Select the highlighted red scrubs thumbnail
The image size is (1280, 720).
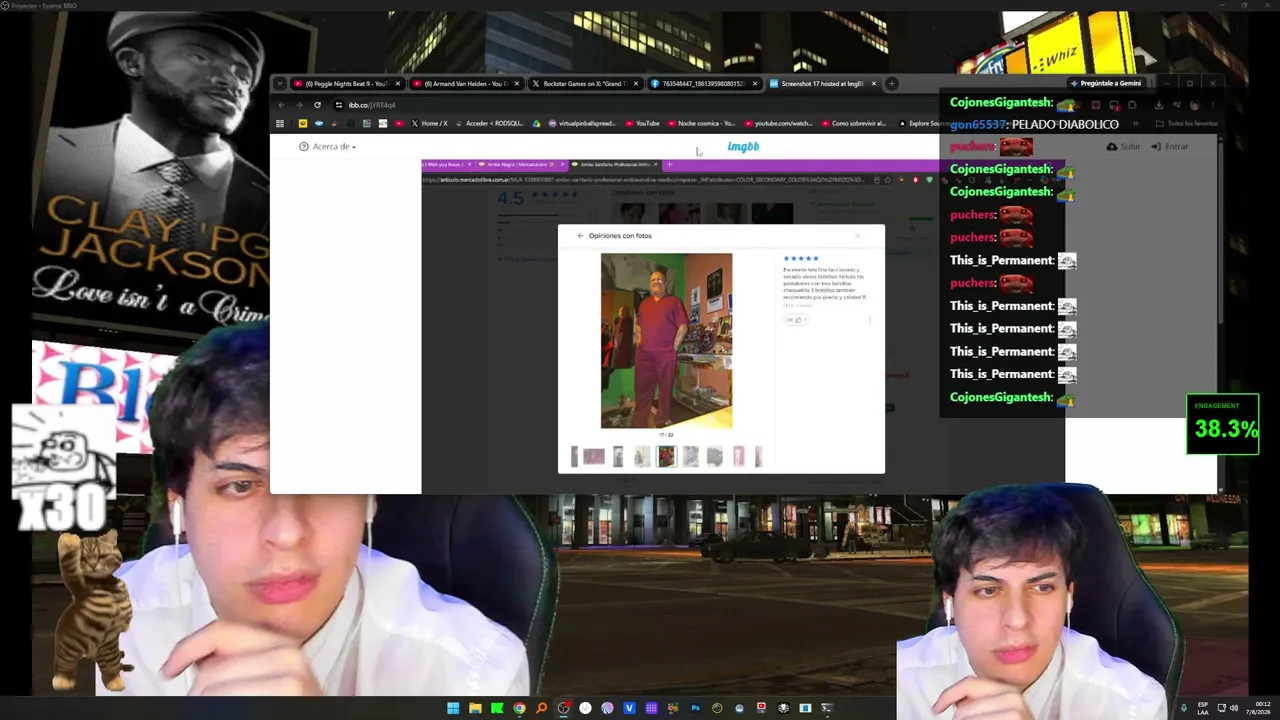(666, 457)
